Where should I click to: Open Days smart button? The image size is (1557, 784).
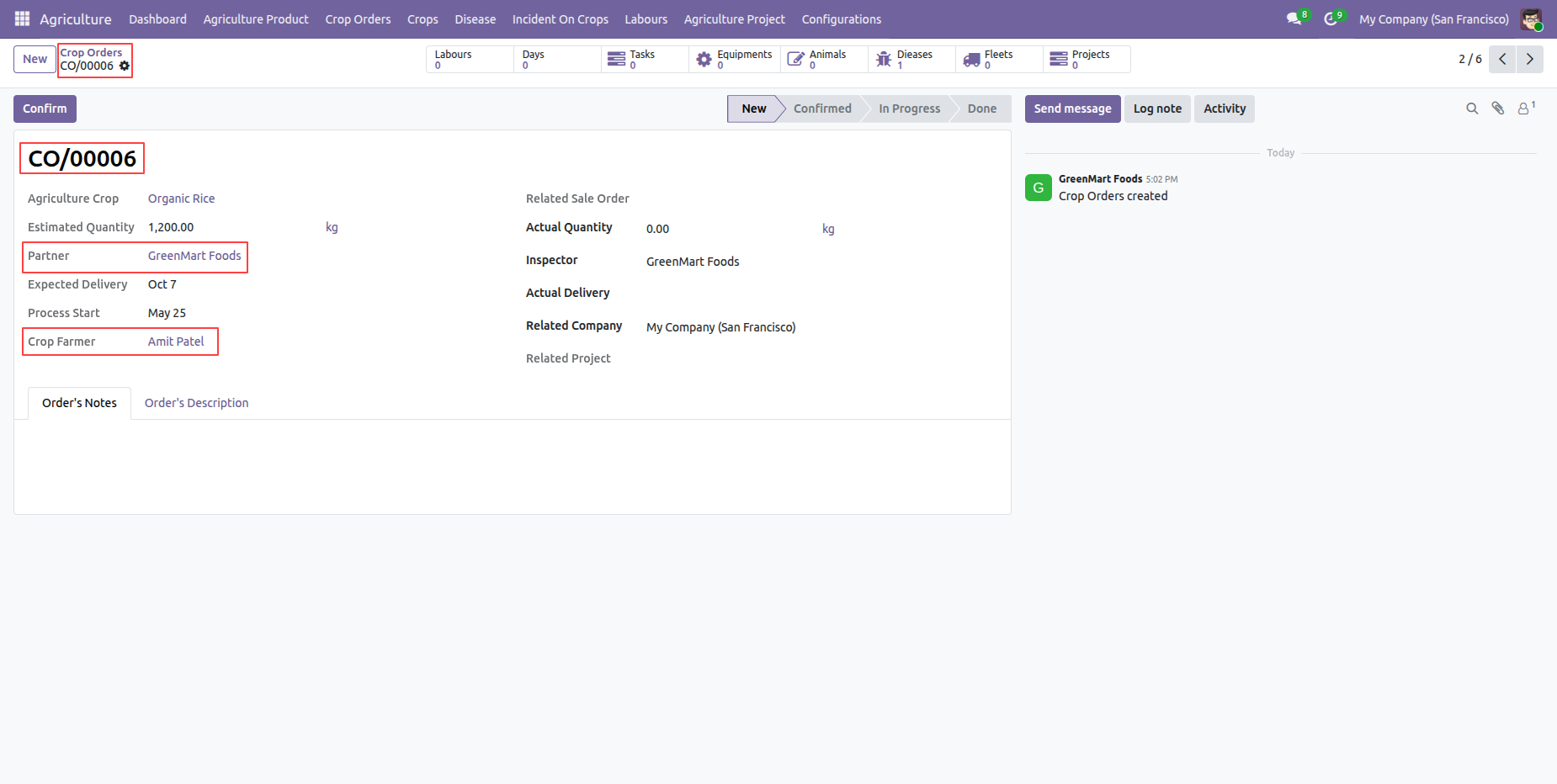click(x=557, y=59)
